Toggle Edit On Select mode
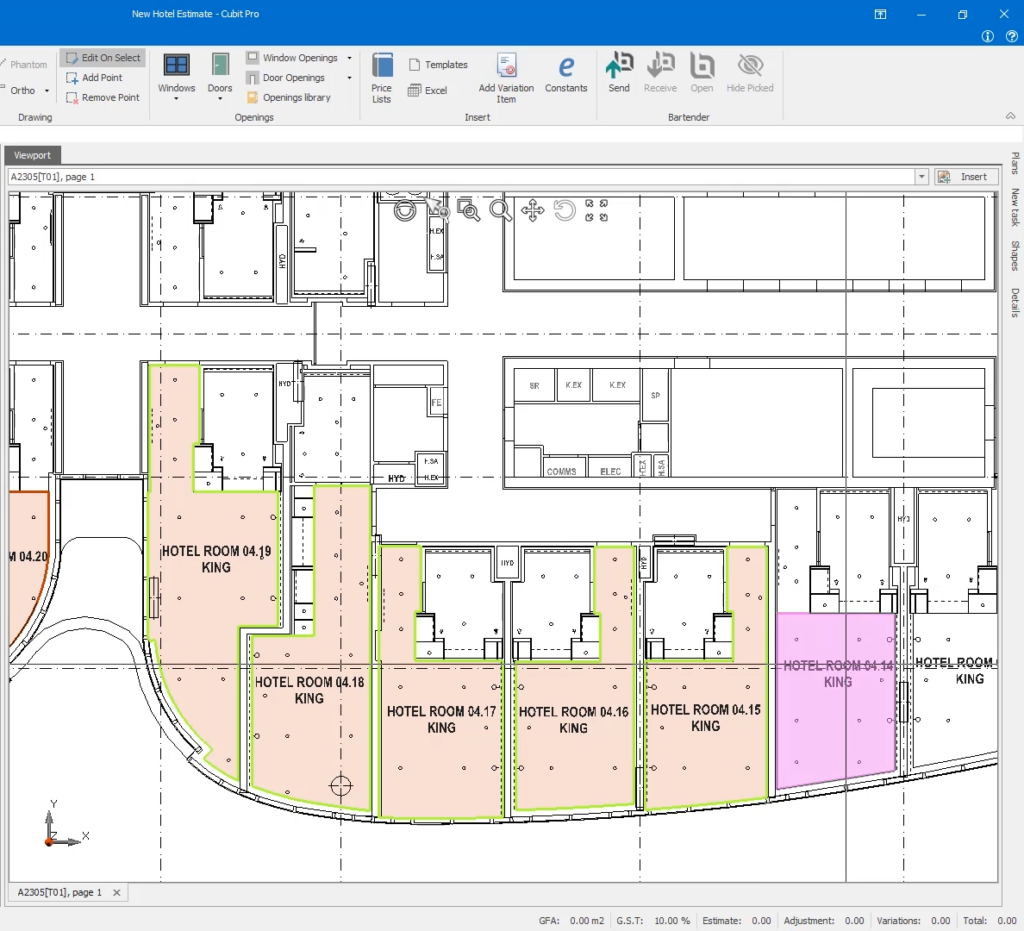The image size is (1024, 931). click(103, 57)
